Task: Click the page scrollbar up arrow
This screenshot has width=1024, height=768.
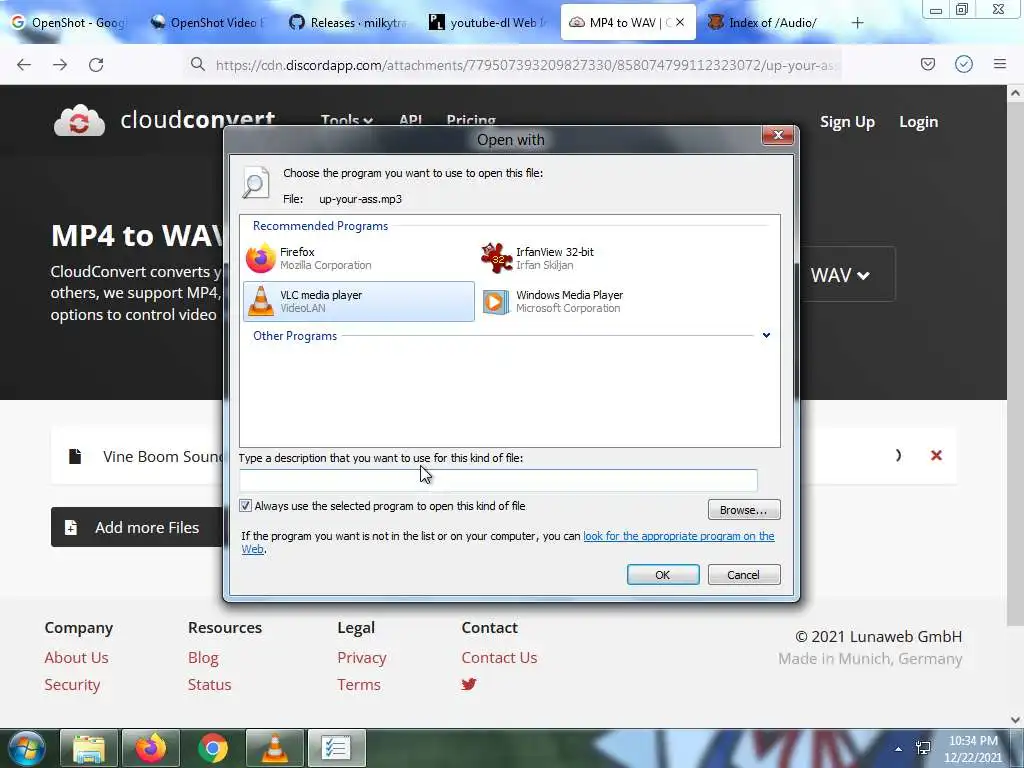Action: (1015, 93)
